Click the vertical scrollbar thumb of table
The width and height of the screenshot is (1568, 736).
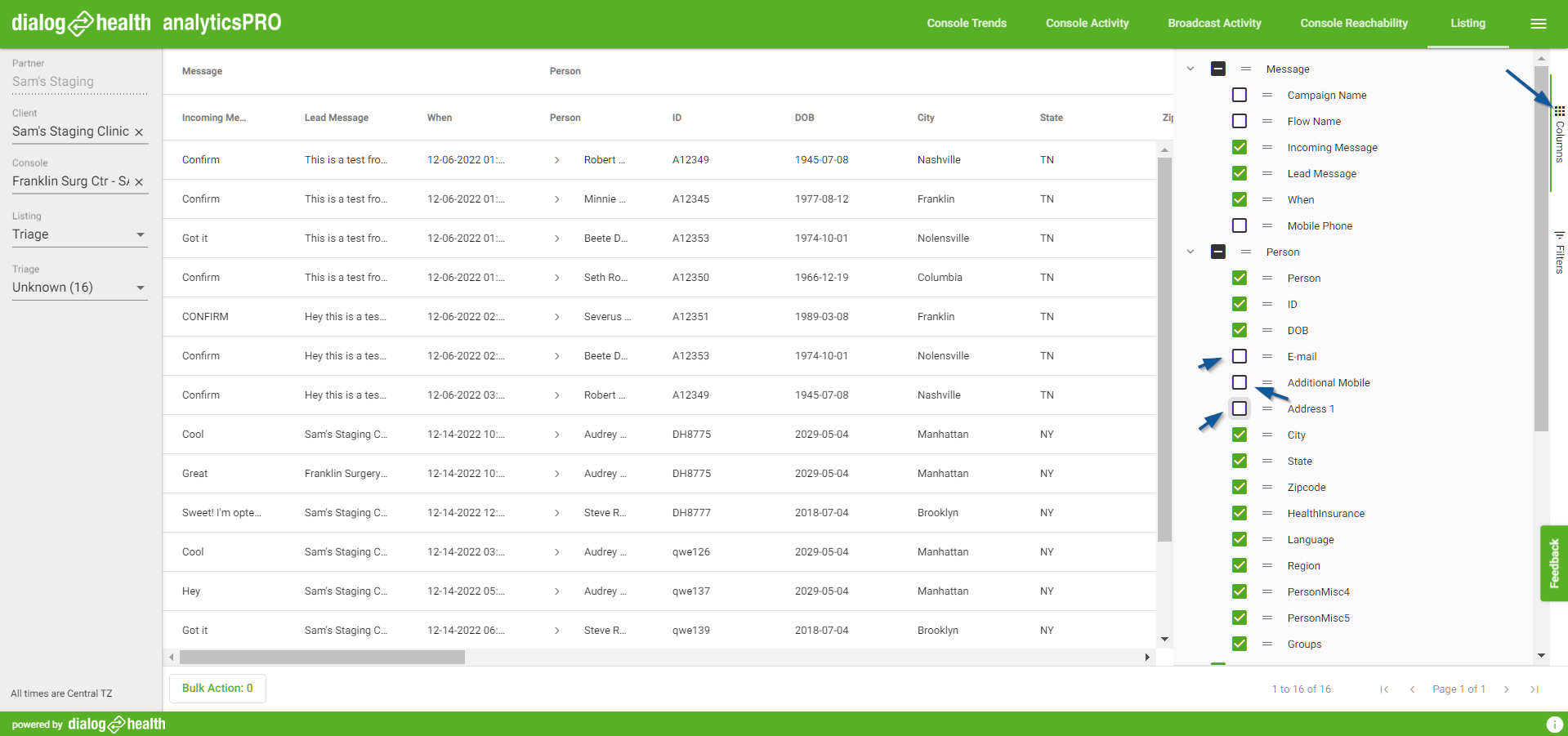(1164, 349)
